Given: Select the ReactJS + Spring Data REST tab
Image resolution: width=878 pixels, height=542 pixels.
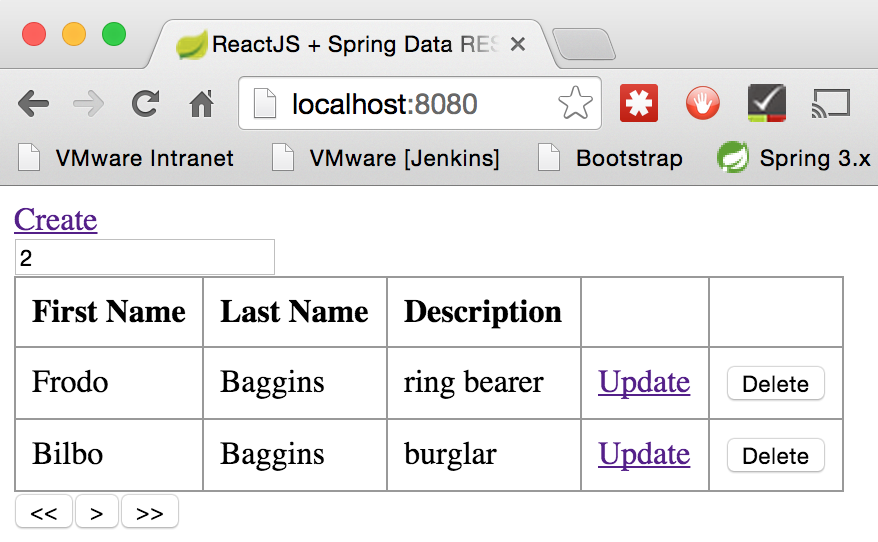Looking at the screenshot, I should (340, 45).
